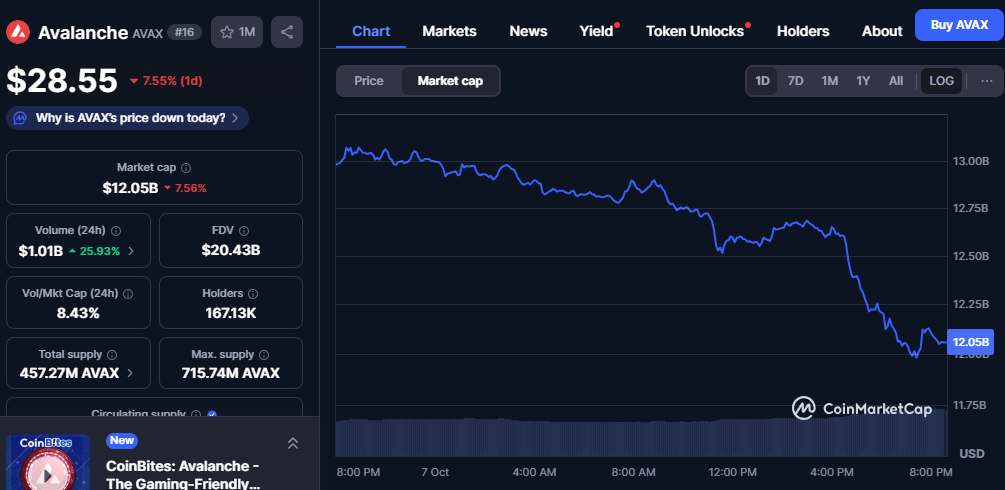Toggle the LOG scale button
Screen dimensions: 1005x490
(x=941, y=81)
